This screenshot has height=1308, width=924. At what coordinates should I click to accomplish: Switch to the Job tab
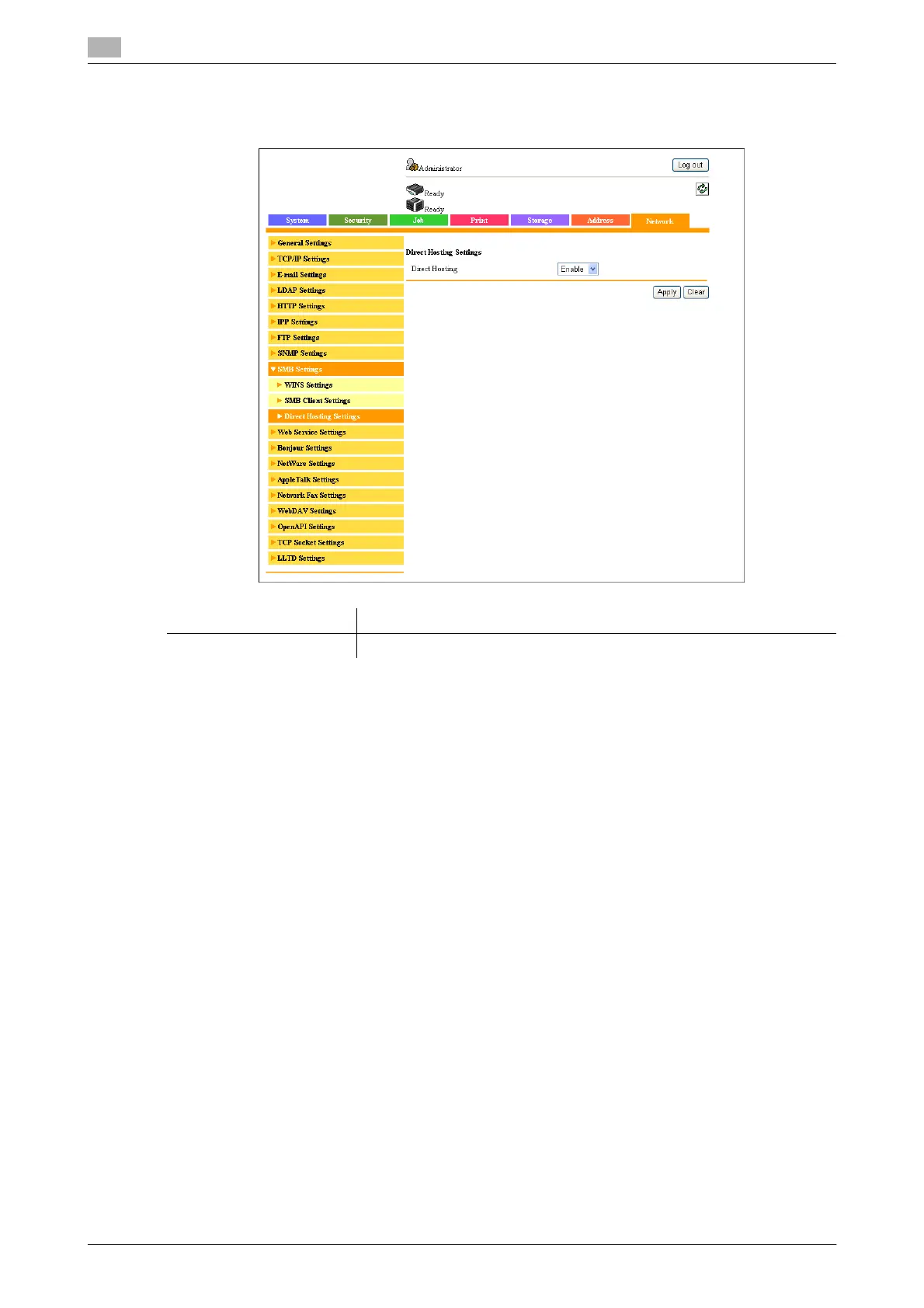[419, 221]
